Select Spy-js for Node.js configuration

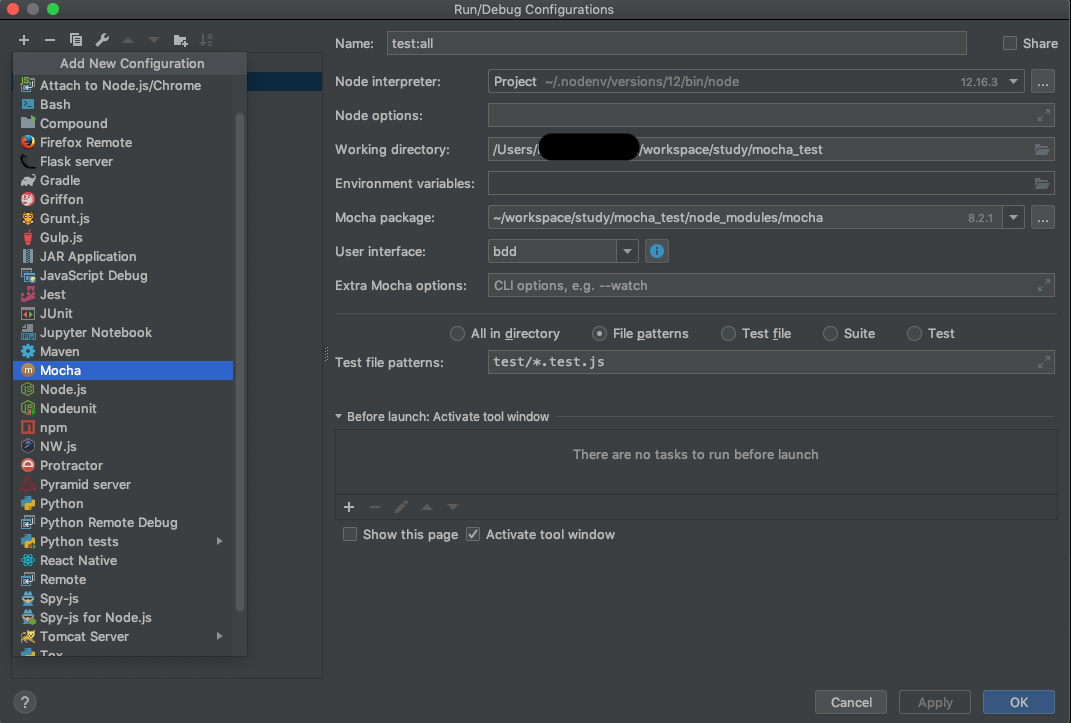[x=123, y=618]
